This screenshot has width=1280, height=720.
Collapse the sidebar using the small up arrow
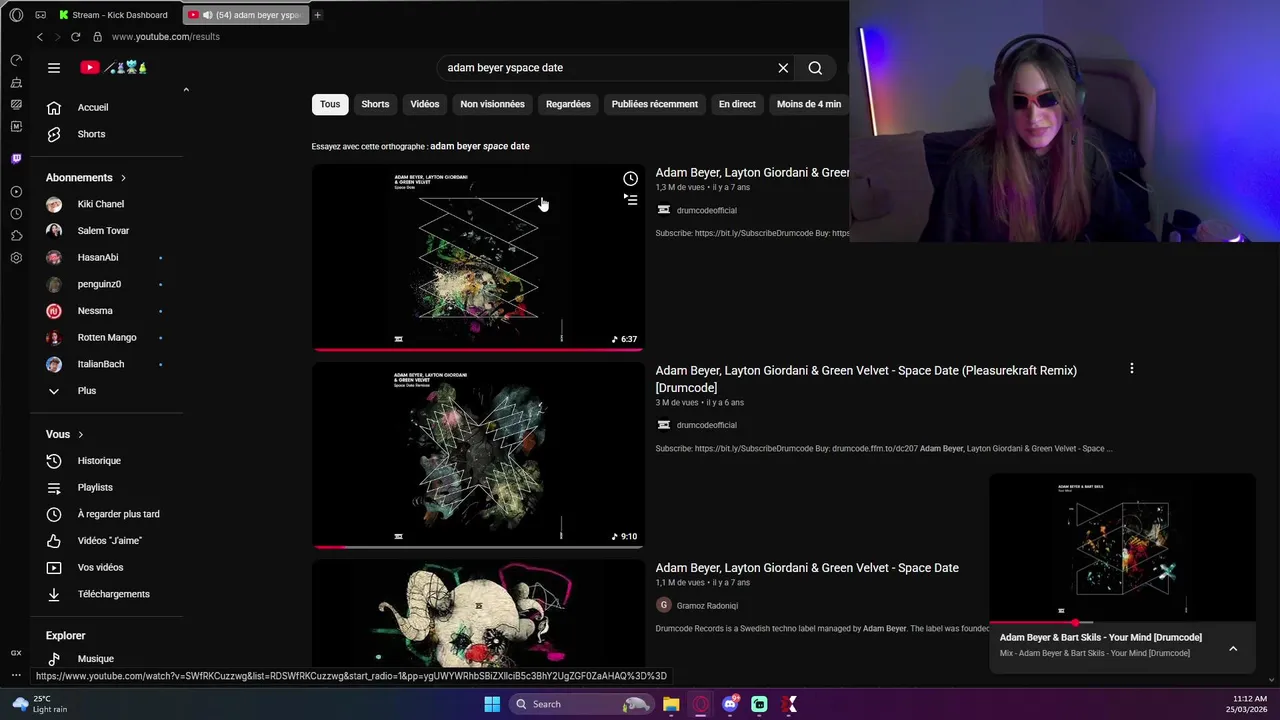coord(186,90)
